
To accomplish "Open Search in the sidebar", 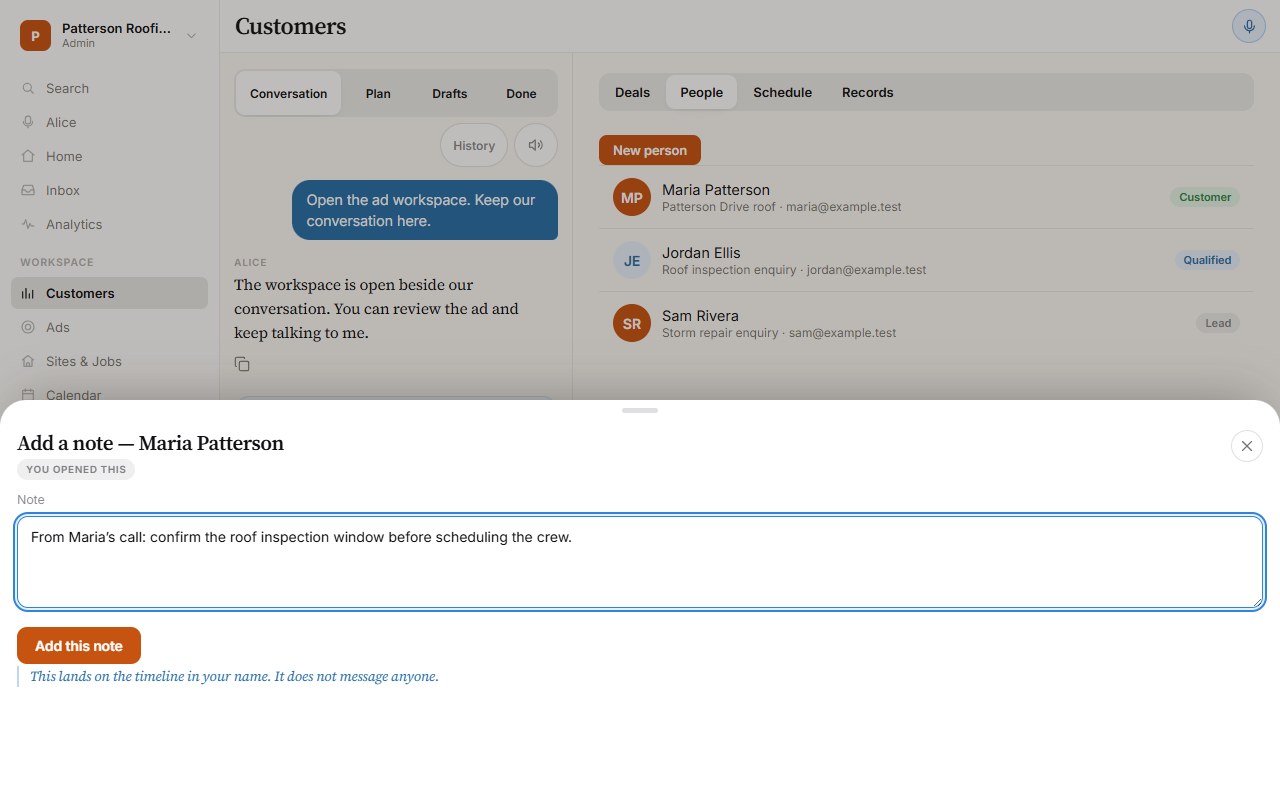I will pyautogui.click(x=109, y=88).
